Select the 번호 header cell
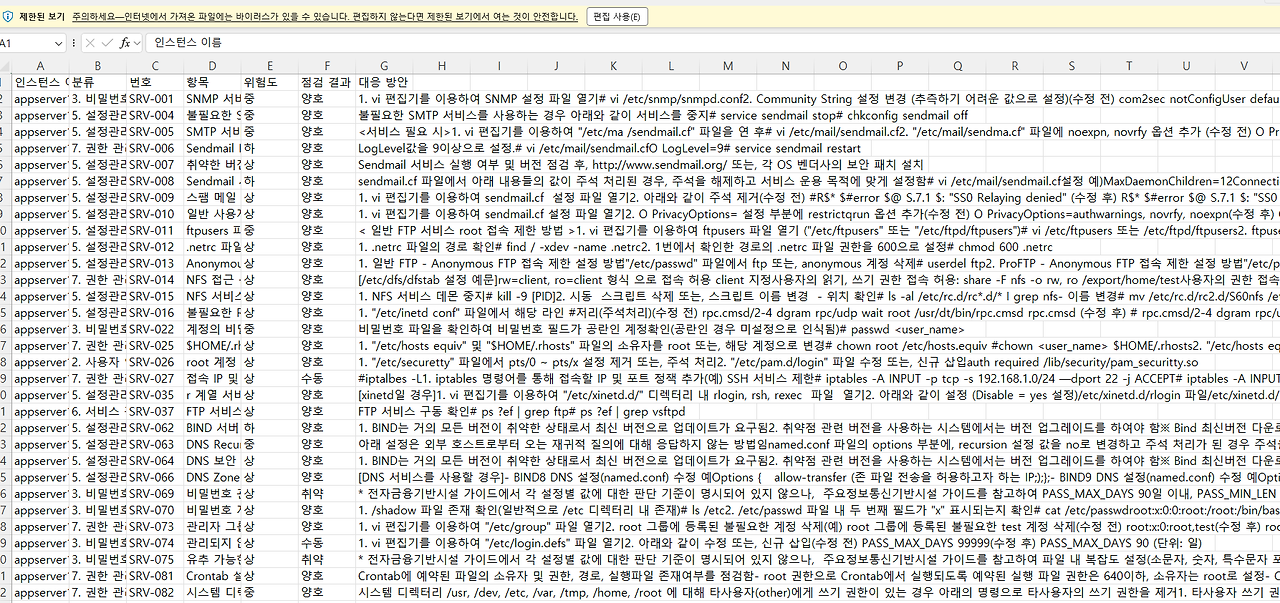The width and height of the screenshot is (1280, 603). pos(155,82)
